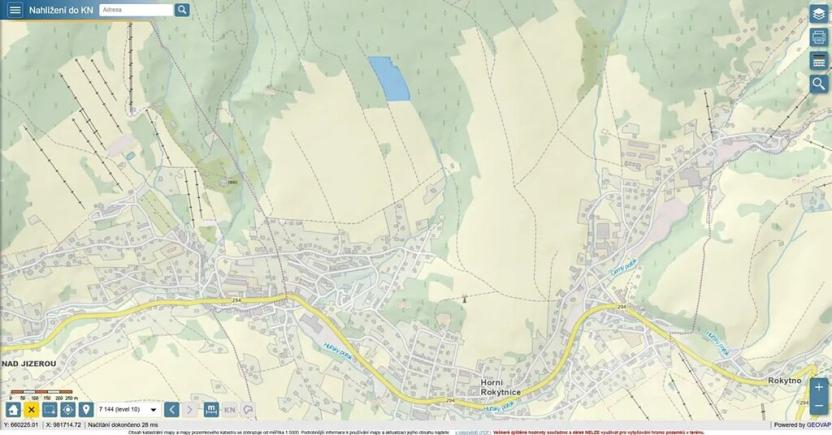Click the crosshair locate tool
The width and height of the screenshot is (832, 435).
[x=68, y=409]
